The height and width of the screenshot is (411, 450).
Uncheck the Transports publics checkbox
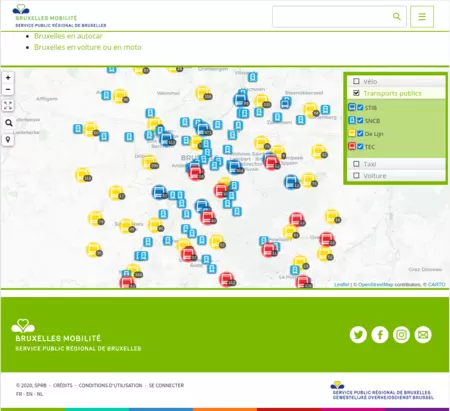(356, 93)
